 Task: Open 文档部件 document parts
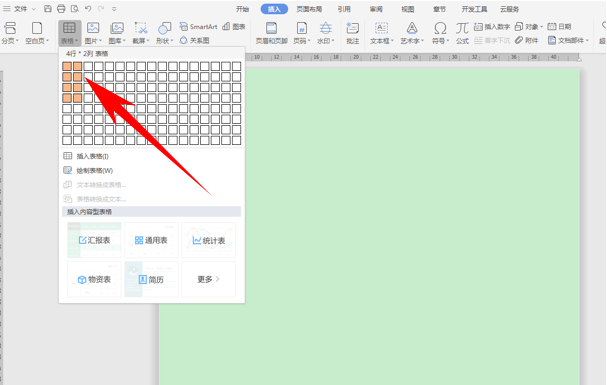(x=568, y=40)
